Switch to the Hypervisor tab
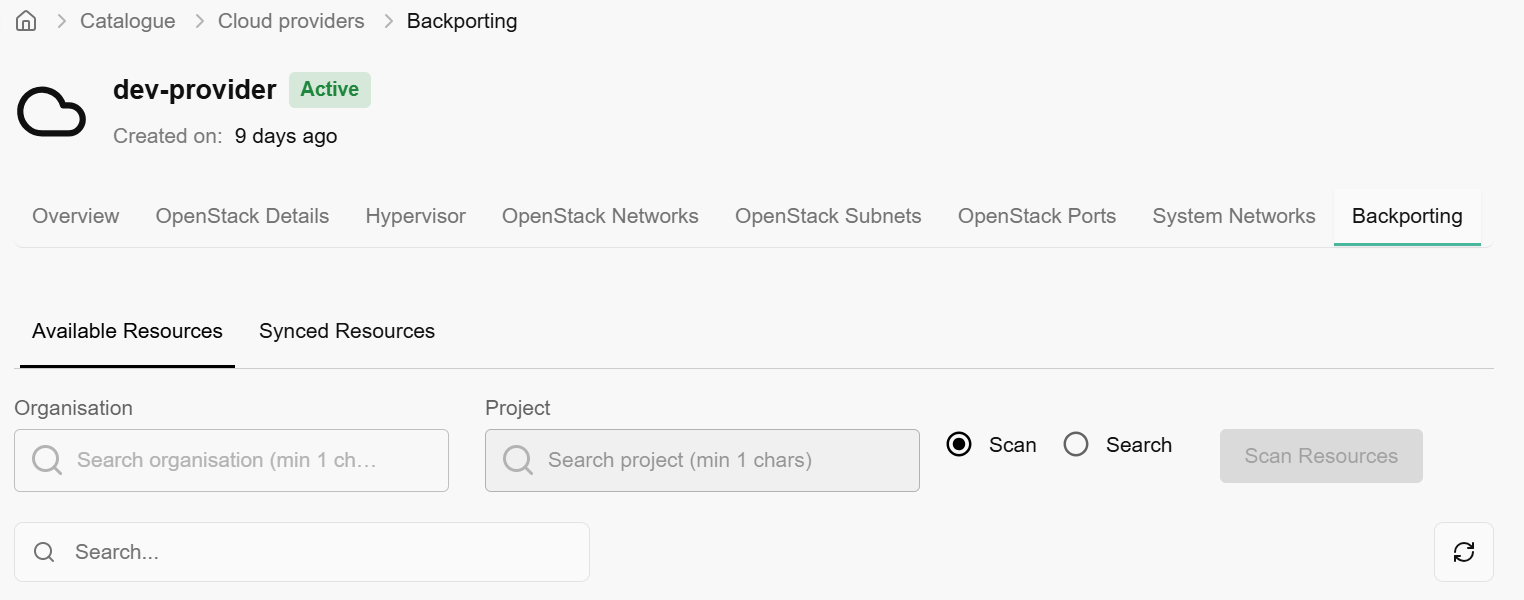Viewport: 1524px width, 600px height. 416,216
